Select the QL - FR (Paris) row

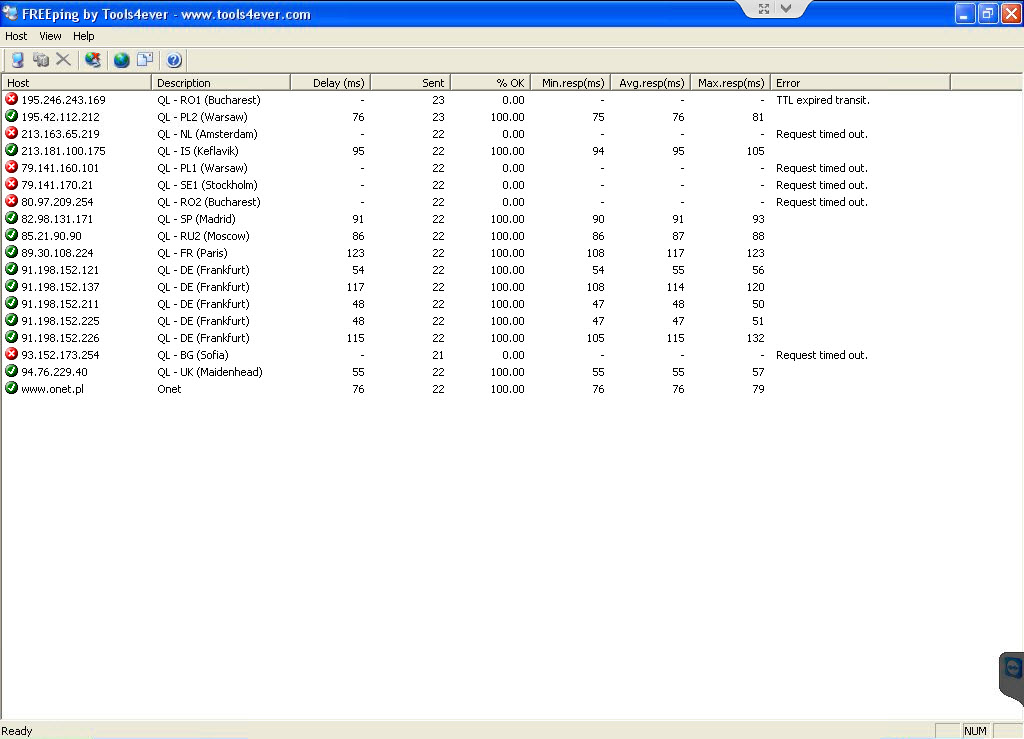pyautogui.click(x=192, y=253)
